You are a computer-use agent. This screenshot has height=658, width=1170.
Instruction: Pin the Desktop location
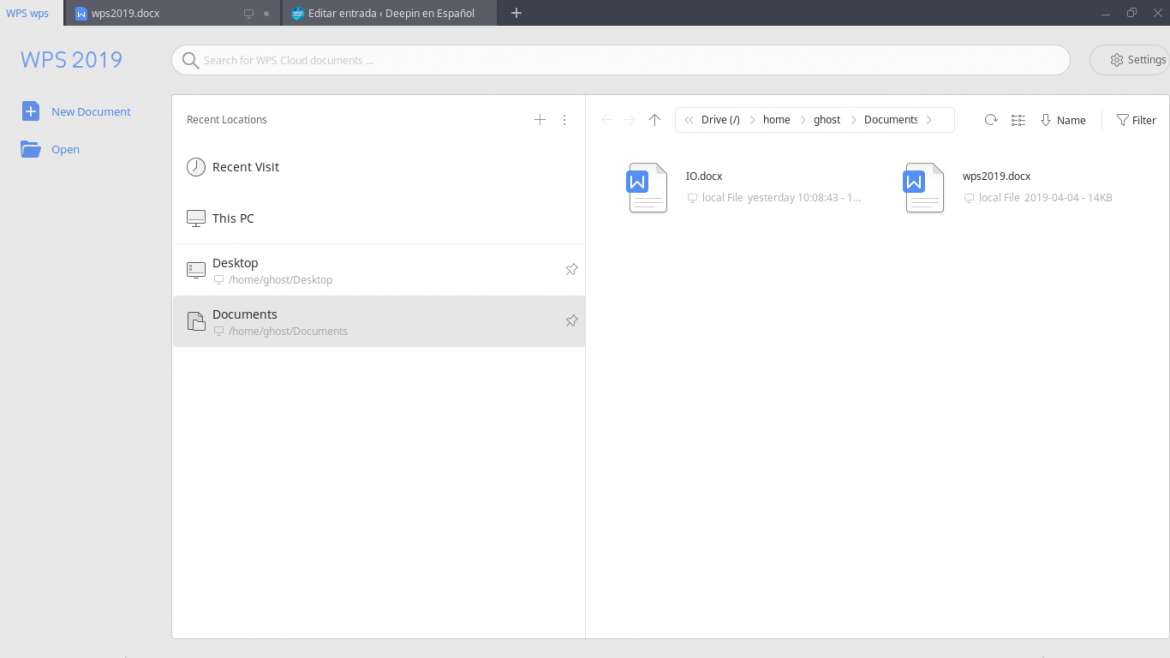(x=572, y=269)
